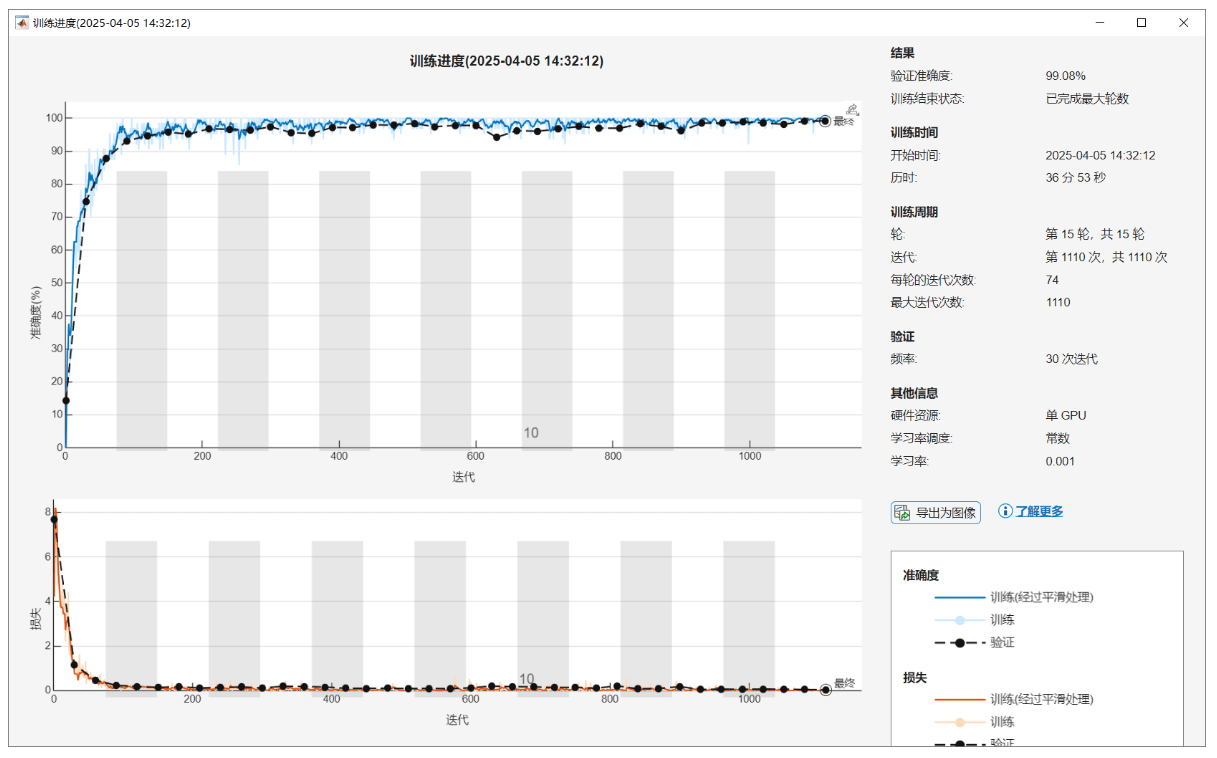Click the orange smoothed-training line sample in the loss legend
Image resolution: width=1217 pixels, height=758 pixels.
[x=960, y=699]
